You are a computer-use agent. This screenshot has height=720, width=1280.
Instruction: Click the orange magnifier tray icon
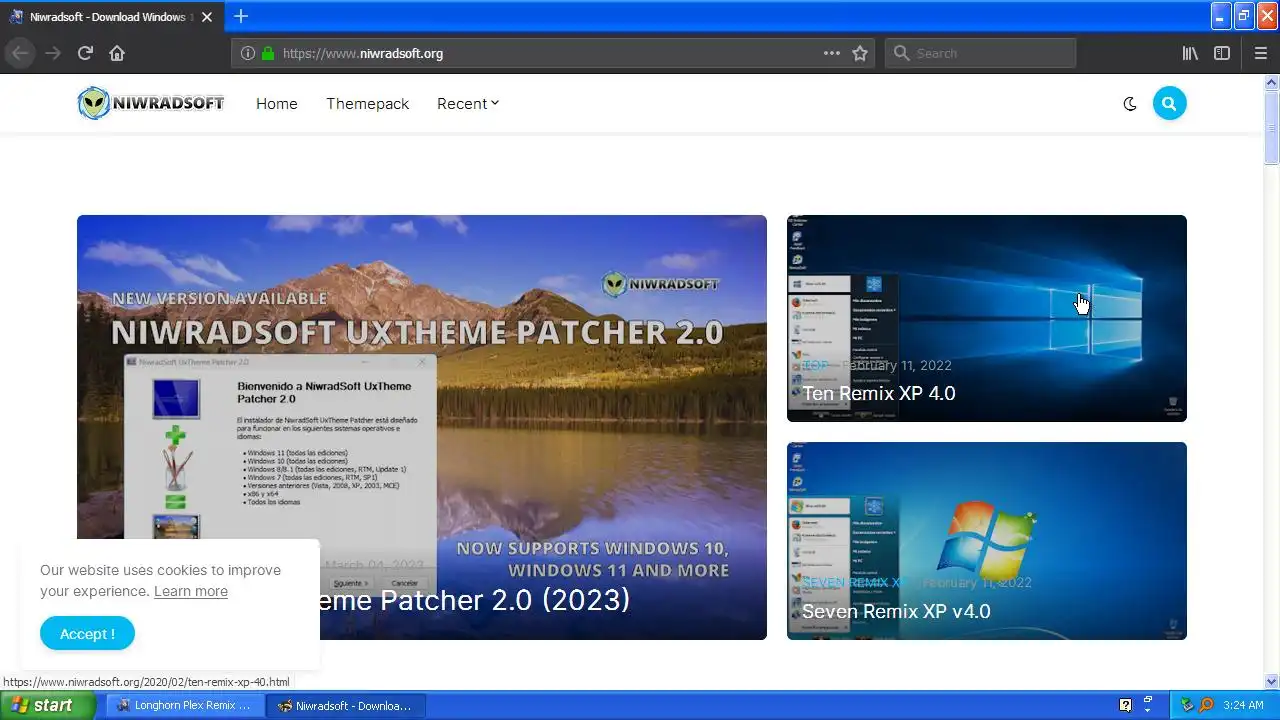click(x=1207, y=705)
